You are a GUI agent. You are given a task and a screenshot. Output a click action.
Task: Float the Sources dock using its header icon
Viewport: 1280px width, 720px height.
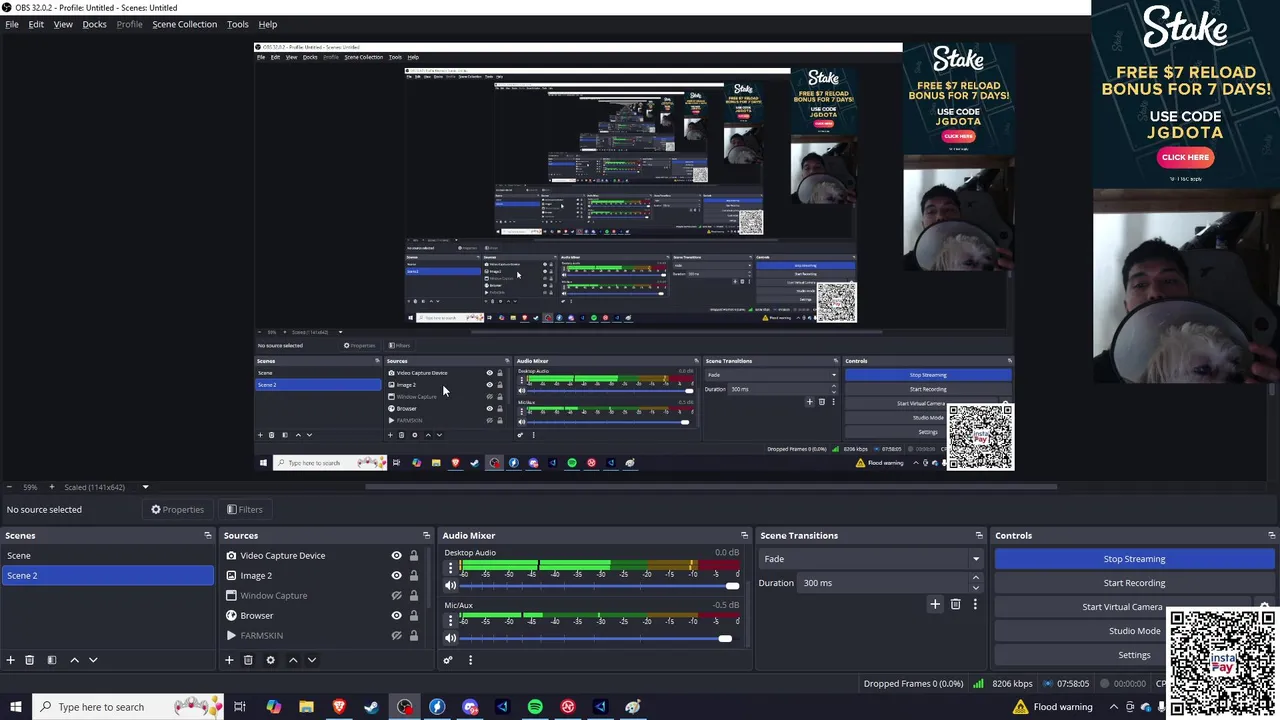click(x=426, y=536)
